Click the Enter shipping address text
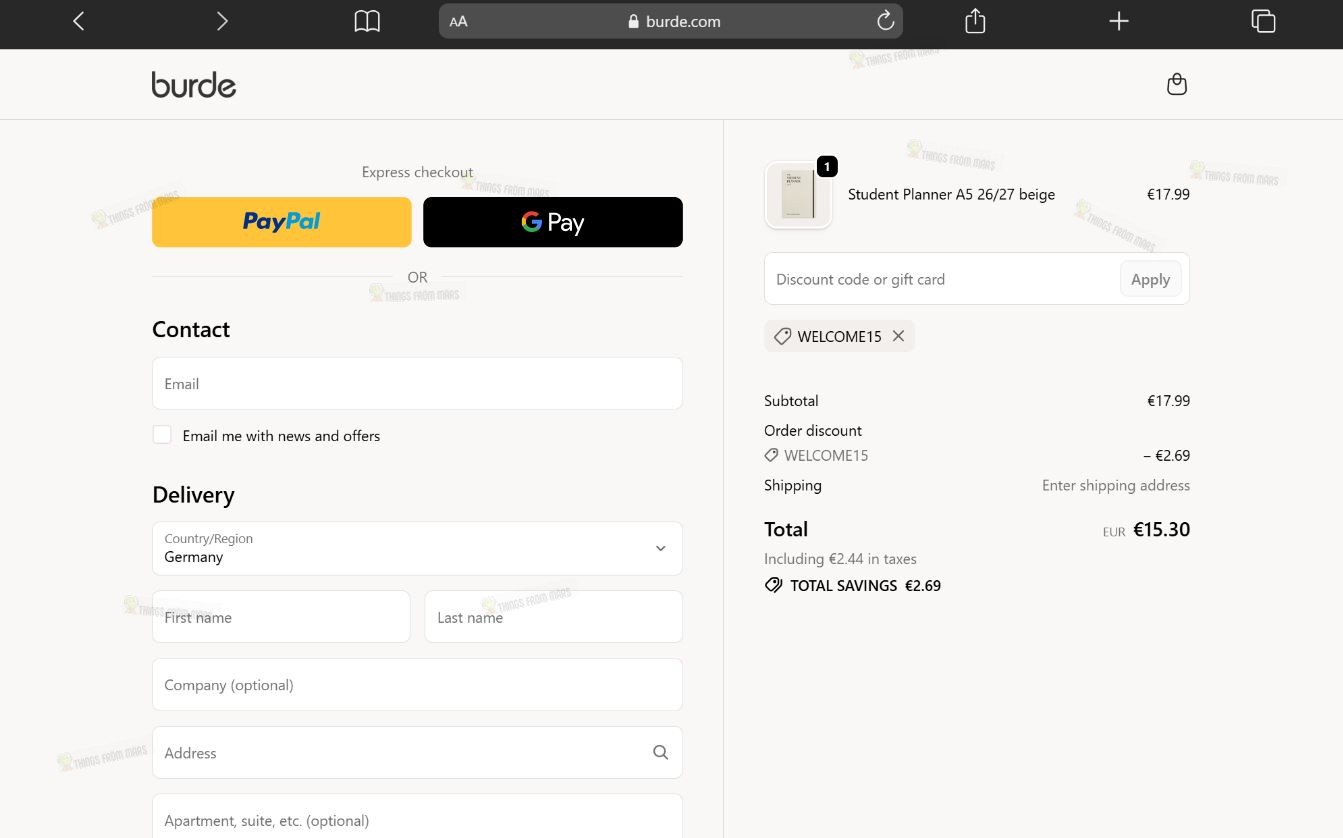Image resolution: width=1343 pixels, height=838 pixels. pyautogui.click(x=1116, y=485)
